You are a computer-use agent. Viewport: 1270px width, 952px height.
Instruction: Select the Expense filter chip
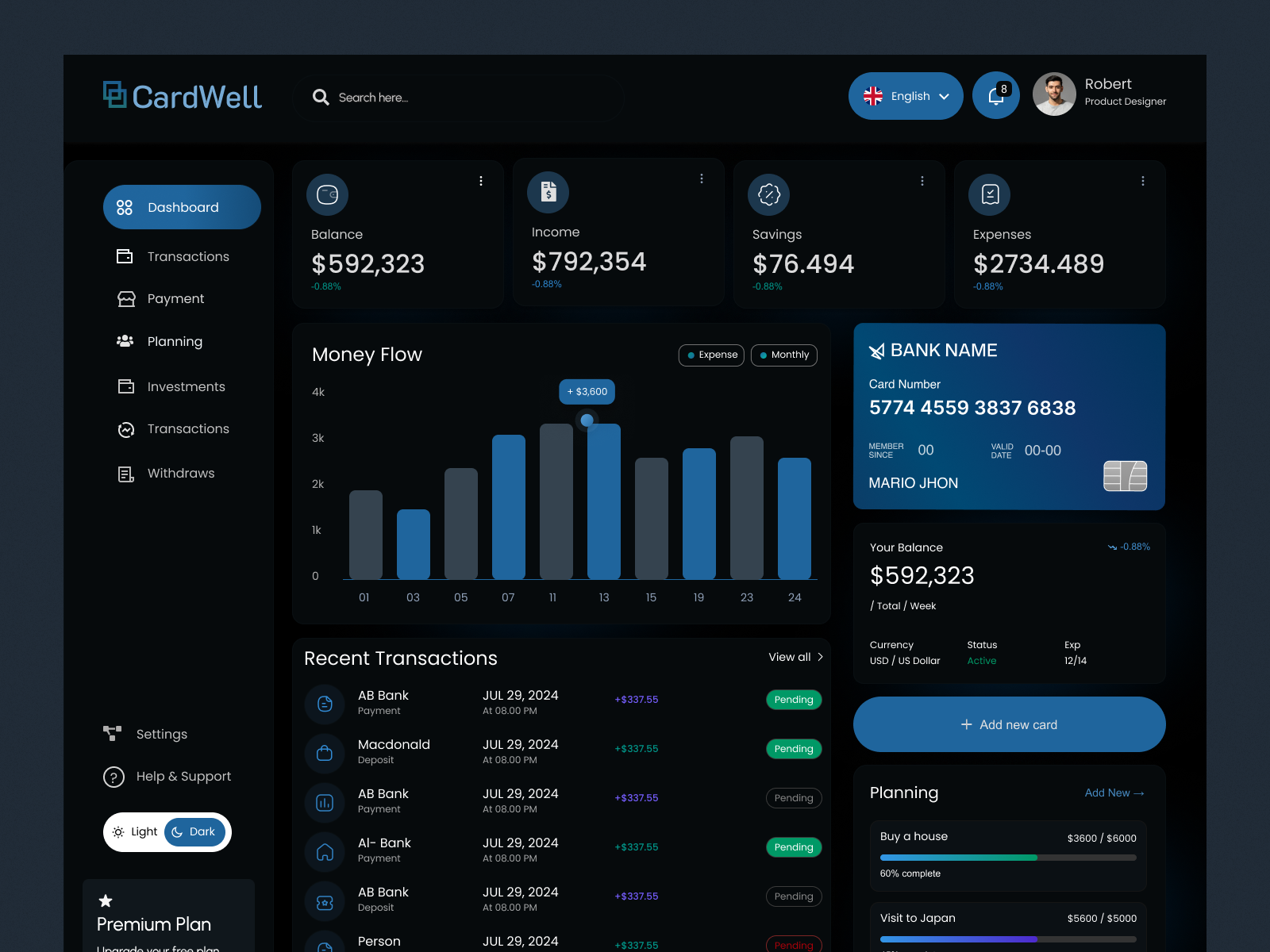pos(710,355)
